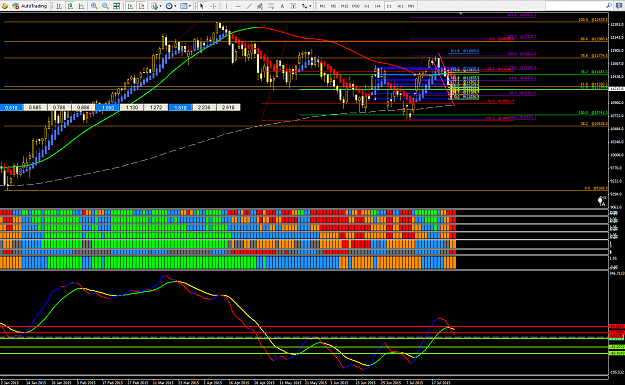Switch to the W1 timeframe

[400, 6]
